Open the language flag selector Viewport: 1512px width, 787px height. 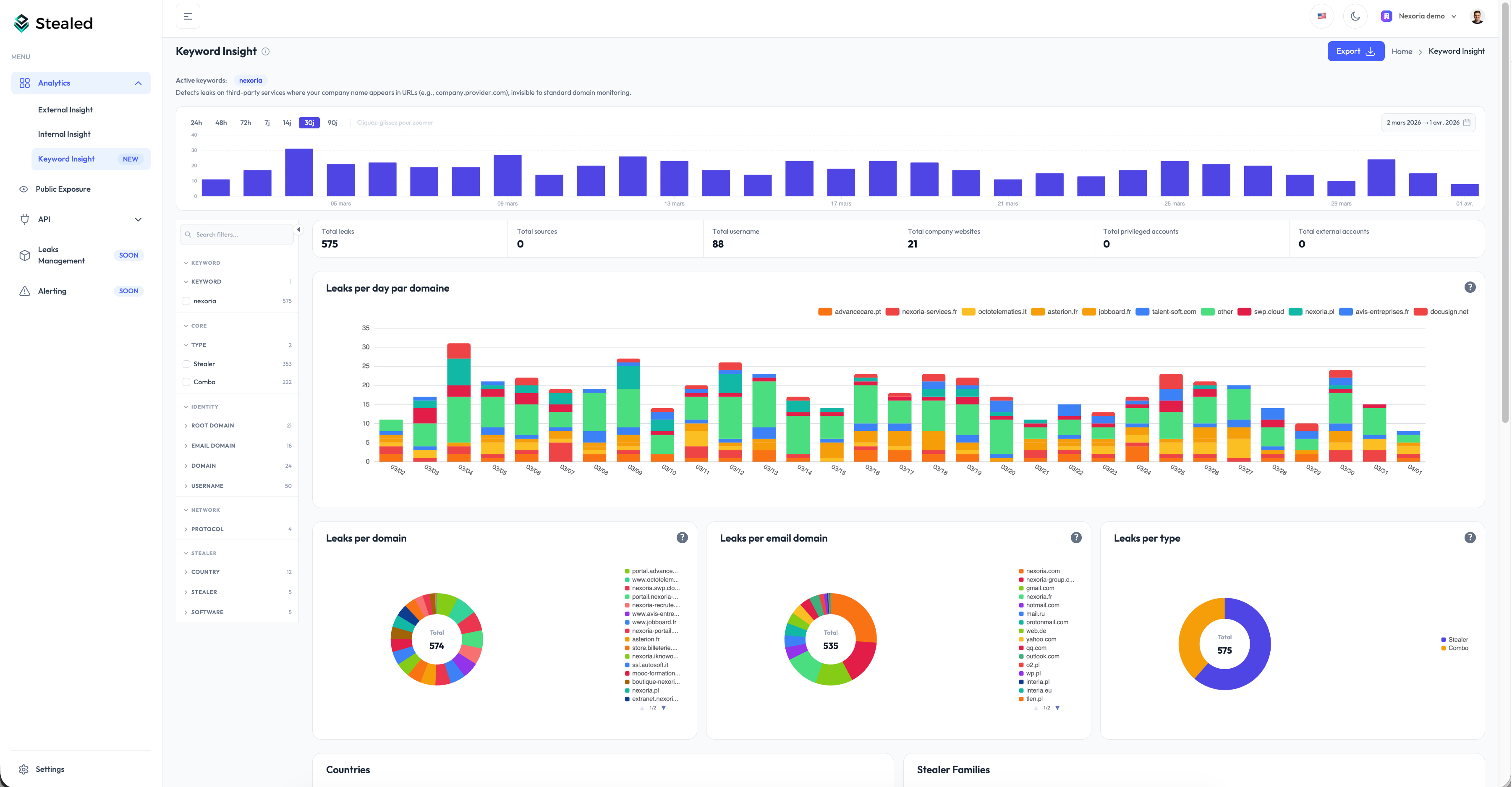pos(1321,16)
